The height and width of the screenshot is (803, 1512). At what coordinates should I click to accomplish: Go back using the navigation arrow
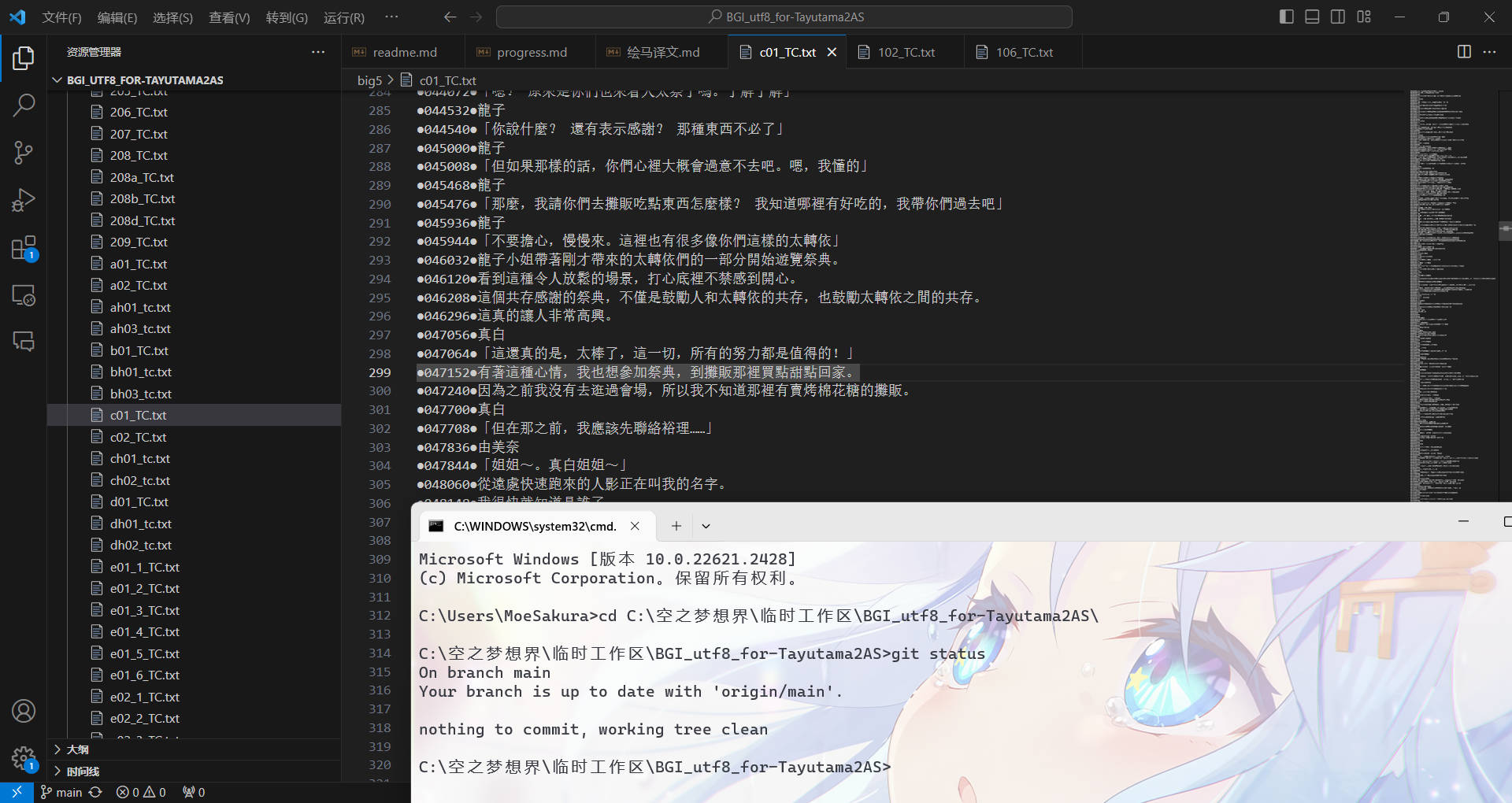click(450, 17)
